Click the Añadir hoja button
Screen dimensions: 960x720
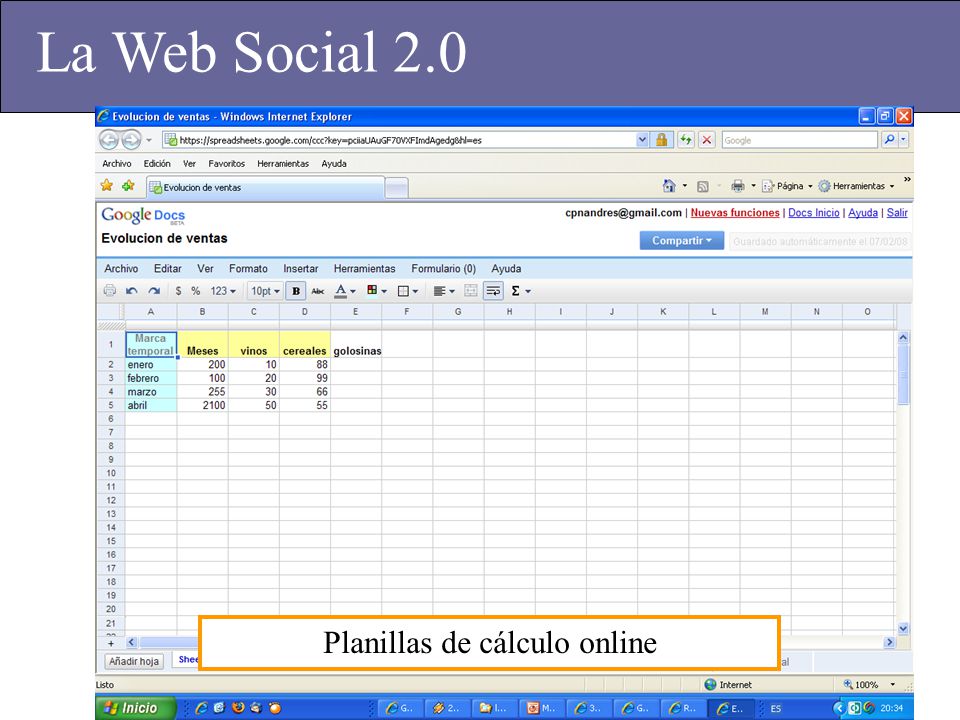click(134, 661)
